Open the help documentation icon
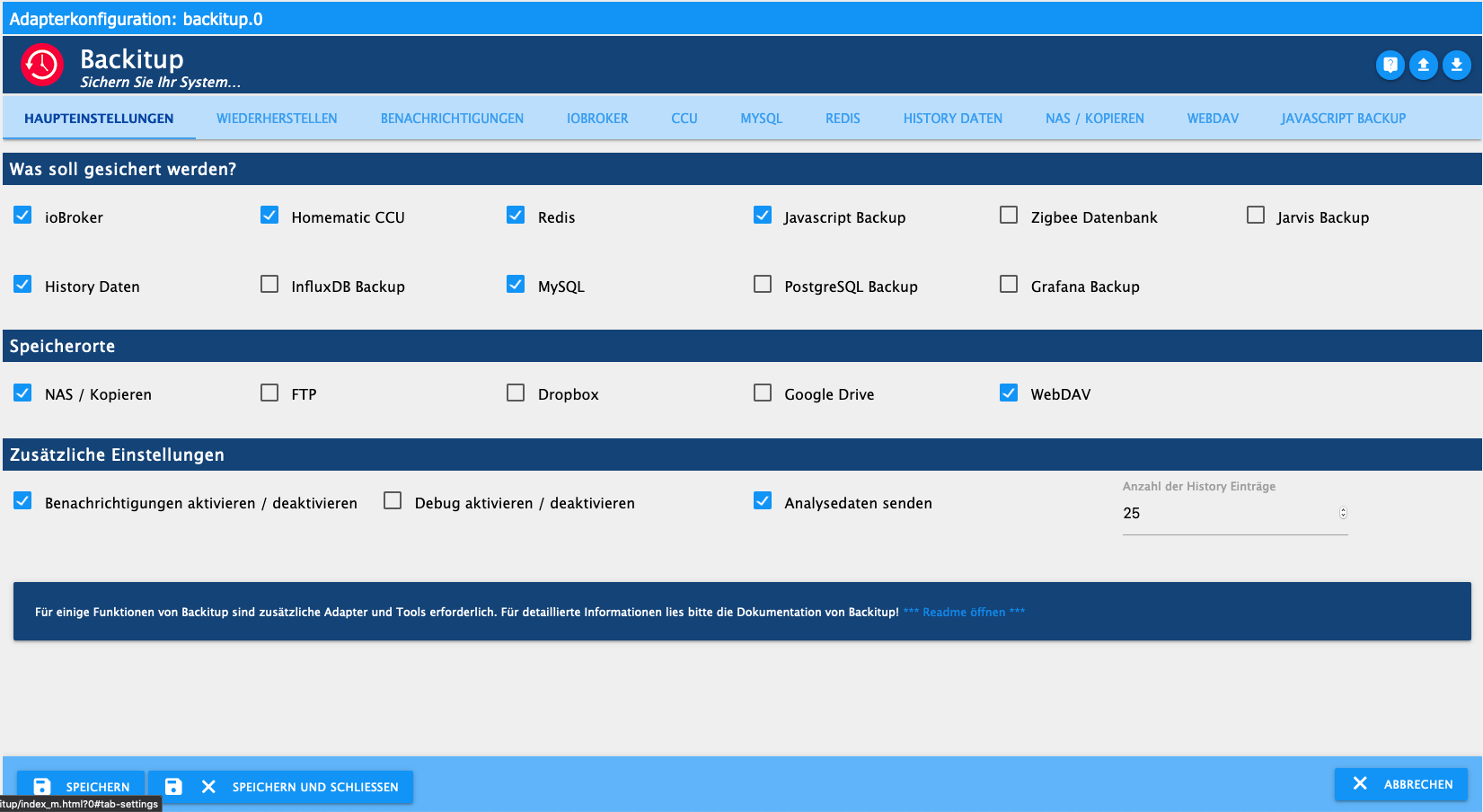1483x812 pixels. (1390, 65)
